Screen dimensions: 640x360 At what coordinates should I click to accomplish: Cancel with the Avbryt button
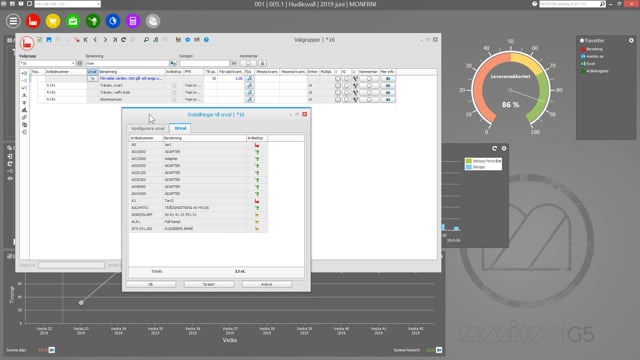(x=267, y=284)
